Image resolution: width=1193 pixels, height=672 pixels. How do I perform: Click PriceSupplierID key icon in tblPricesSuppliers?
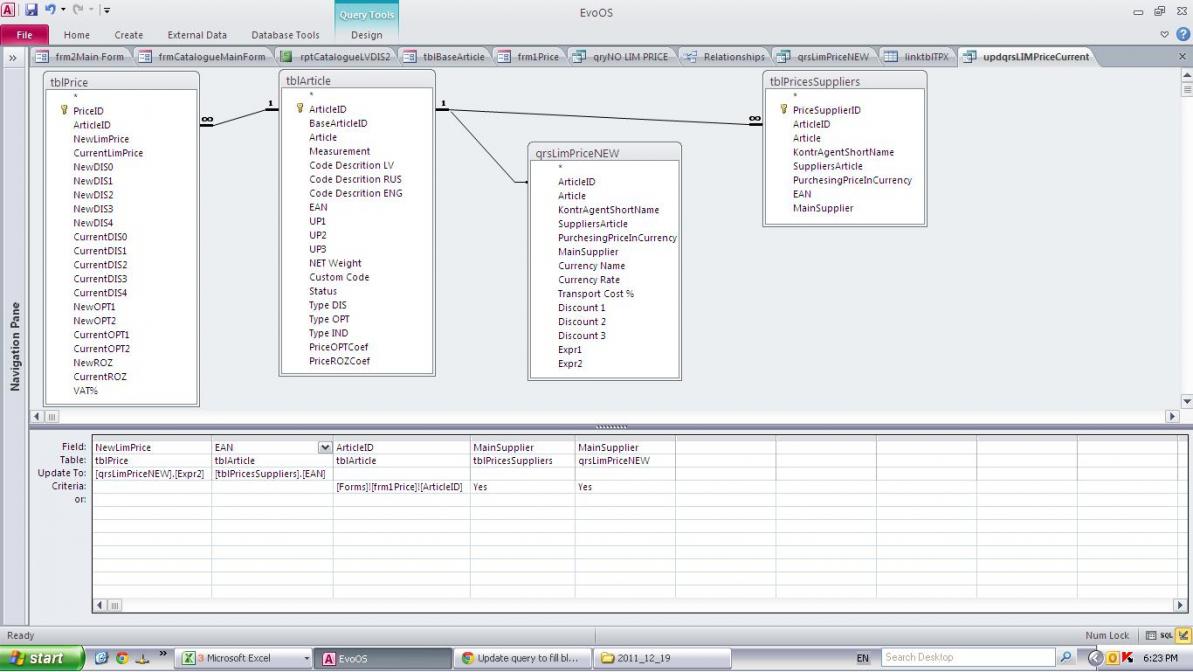click(x=784, y=110)
